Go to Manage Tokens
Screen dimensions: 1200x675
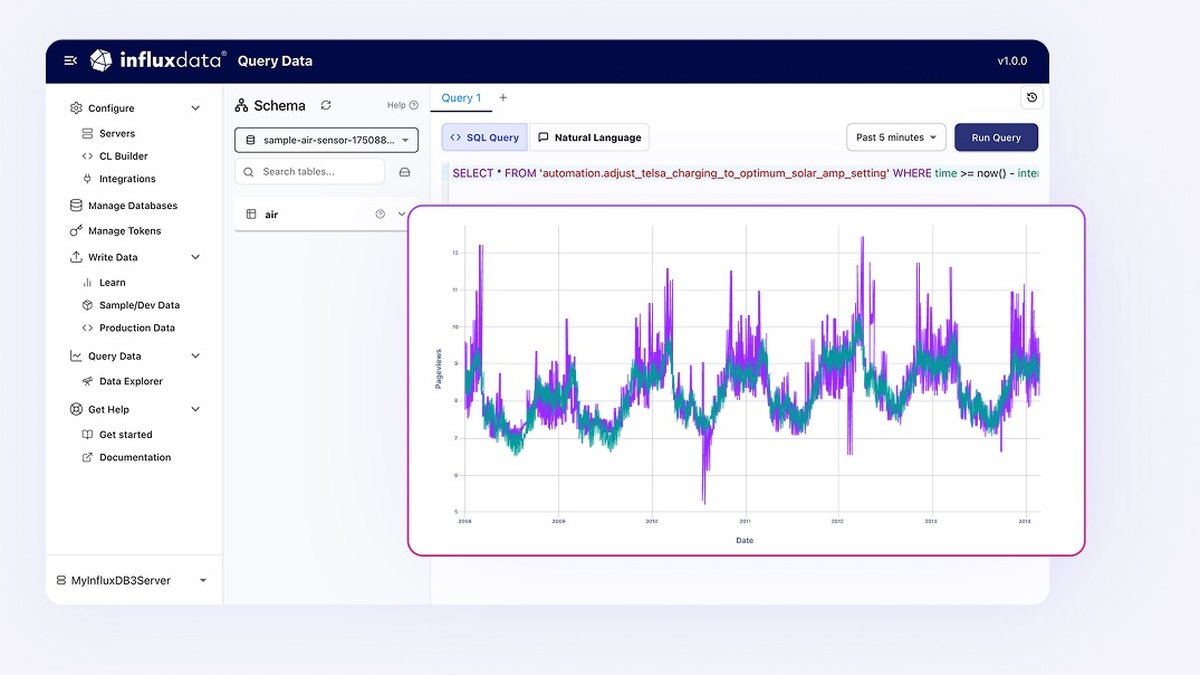tap(124, 231)
